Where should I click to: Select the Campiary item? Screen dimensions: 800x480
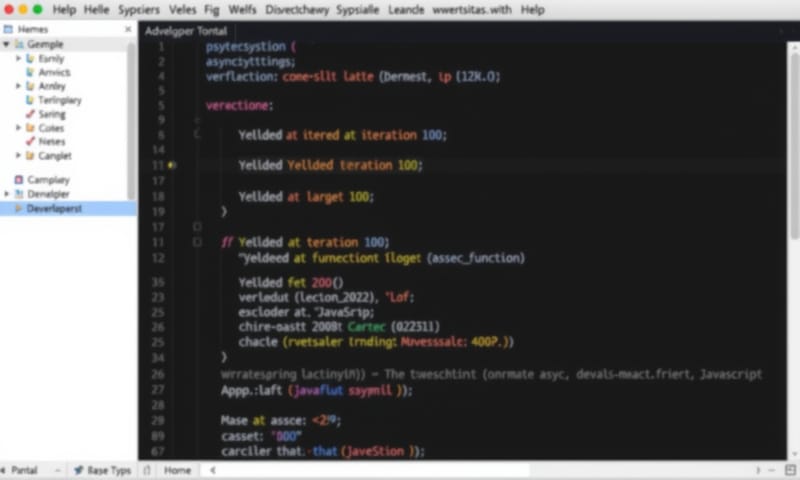[48, 180]
